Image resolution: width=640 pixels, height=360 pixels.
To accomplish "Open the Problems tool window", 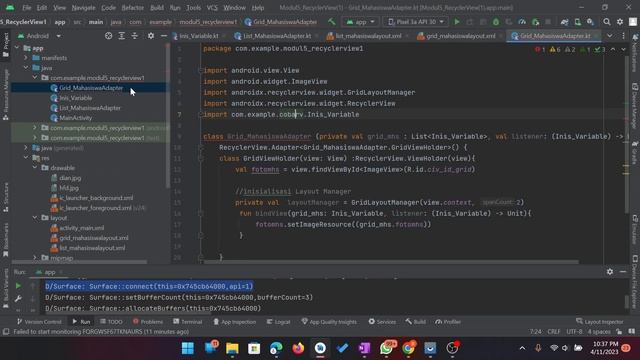I will pos(148,322).
